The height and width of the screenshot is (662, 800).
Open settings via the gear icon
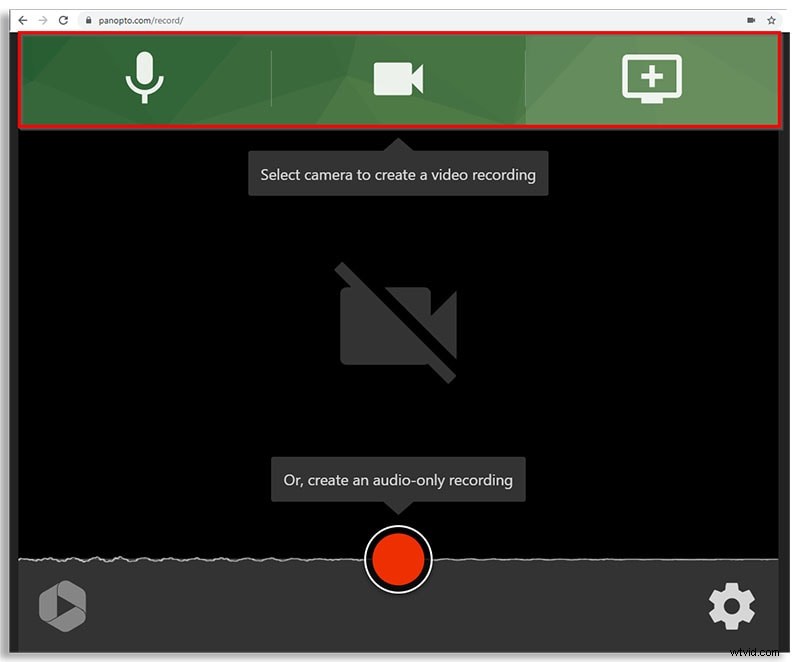coord(732,606)
